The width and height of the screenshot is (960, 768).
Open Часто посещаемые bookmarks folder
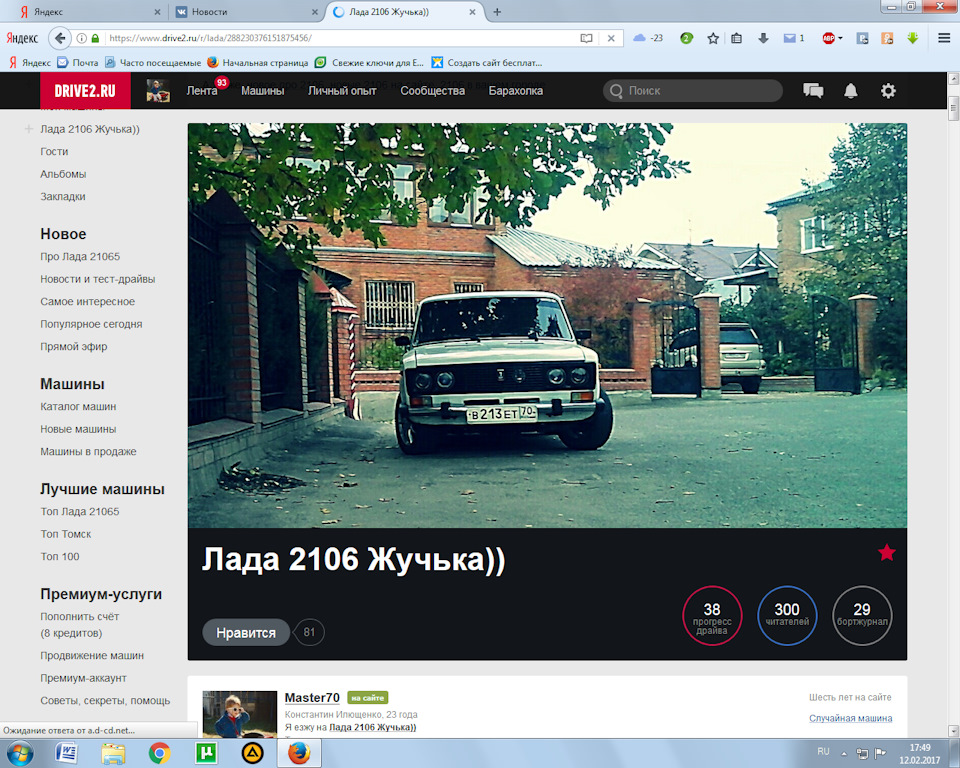(152, 62)
